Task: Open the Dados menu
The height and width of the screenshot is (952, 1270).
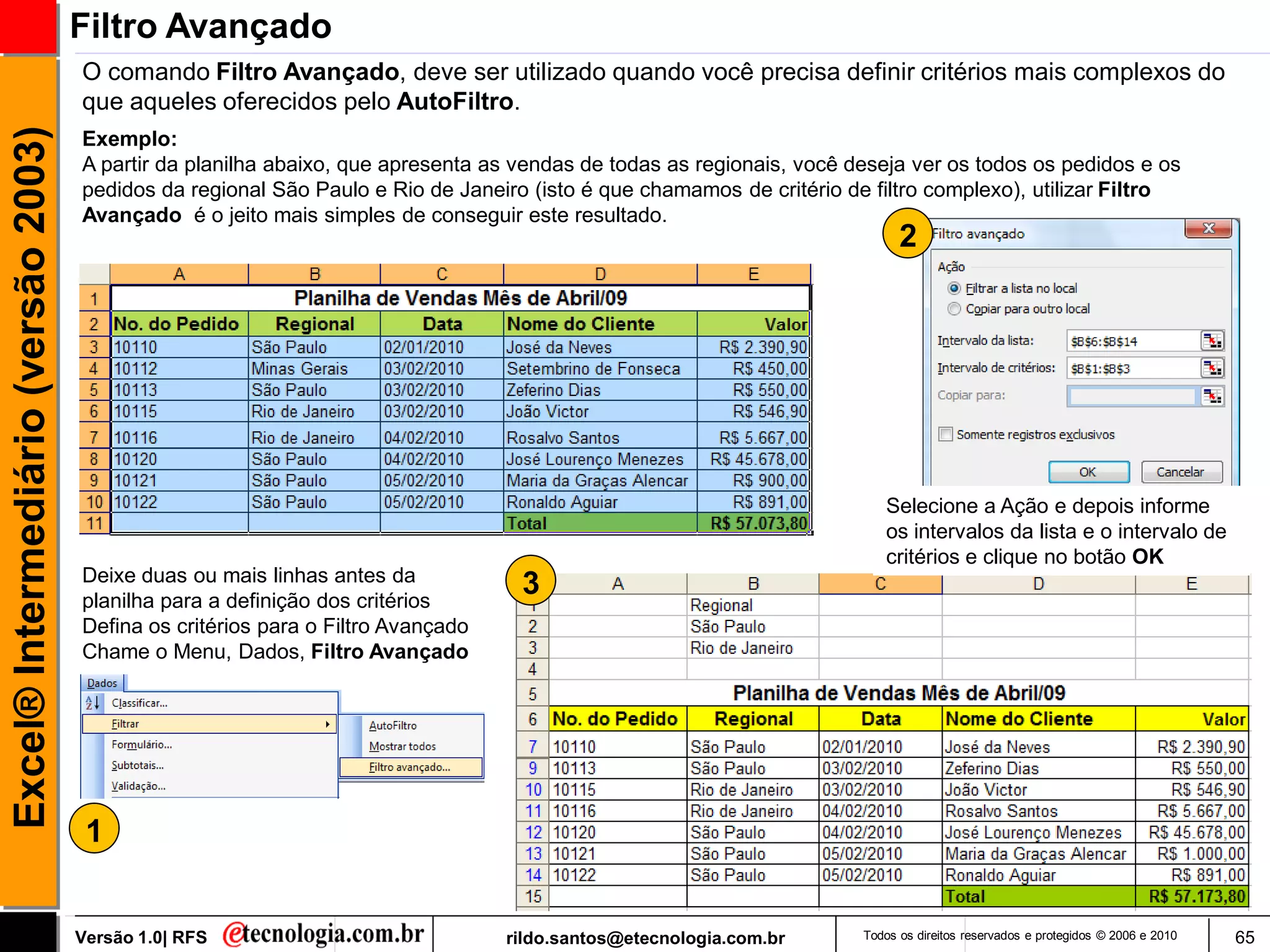Action: tap(102, 683)
